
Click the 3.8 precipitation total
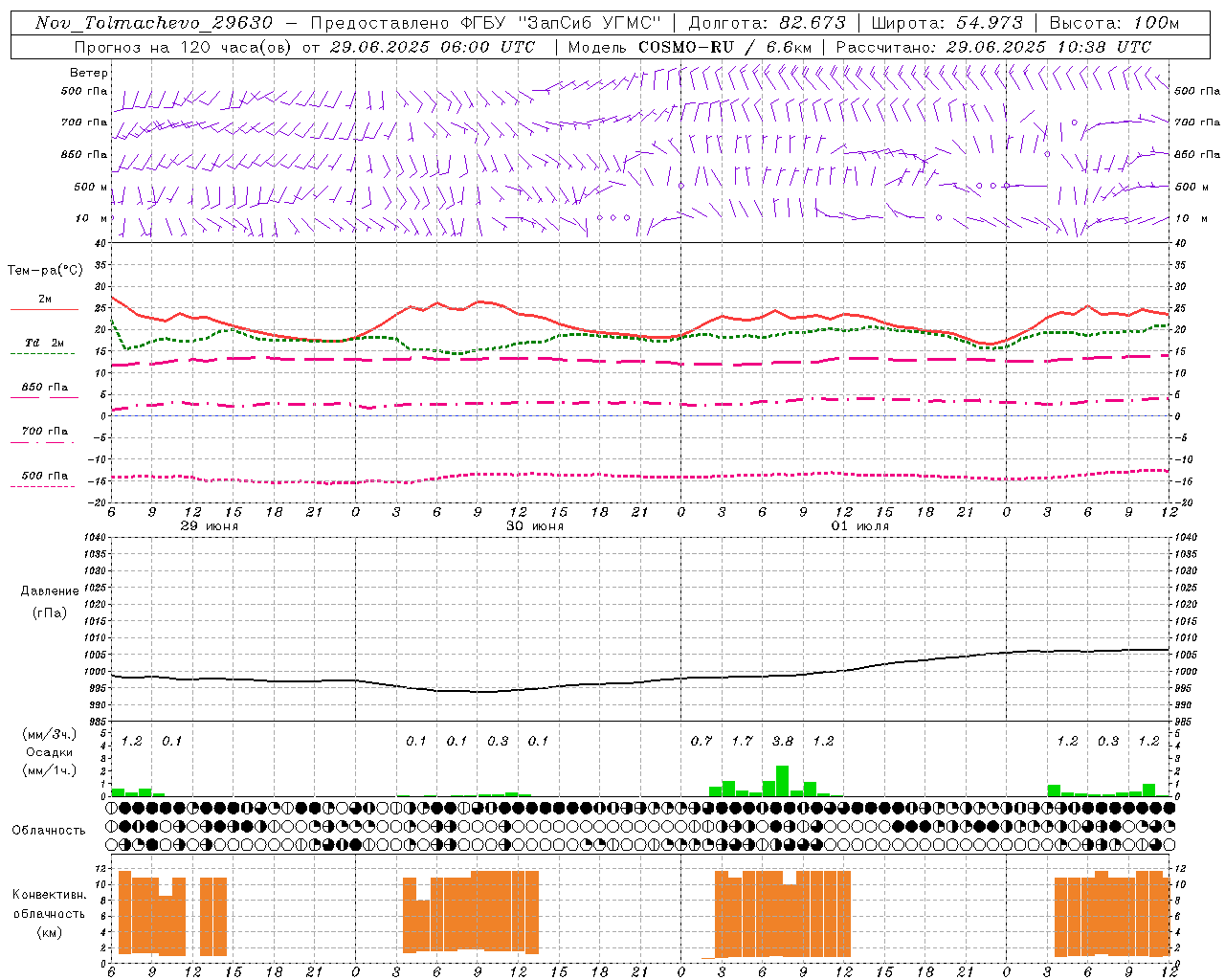pyautogui.click(x=783, y=741)
